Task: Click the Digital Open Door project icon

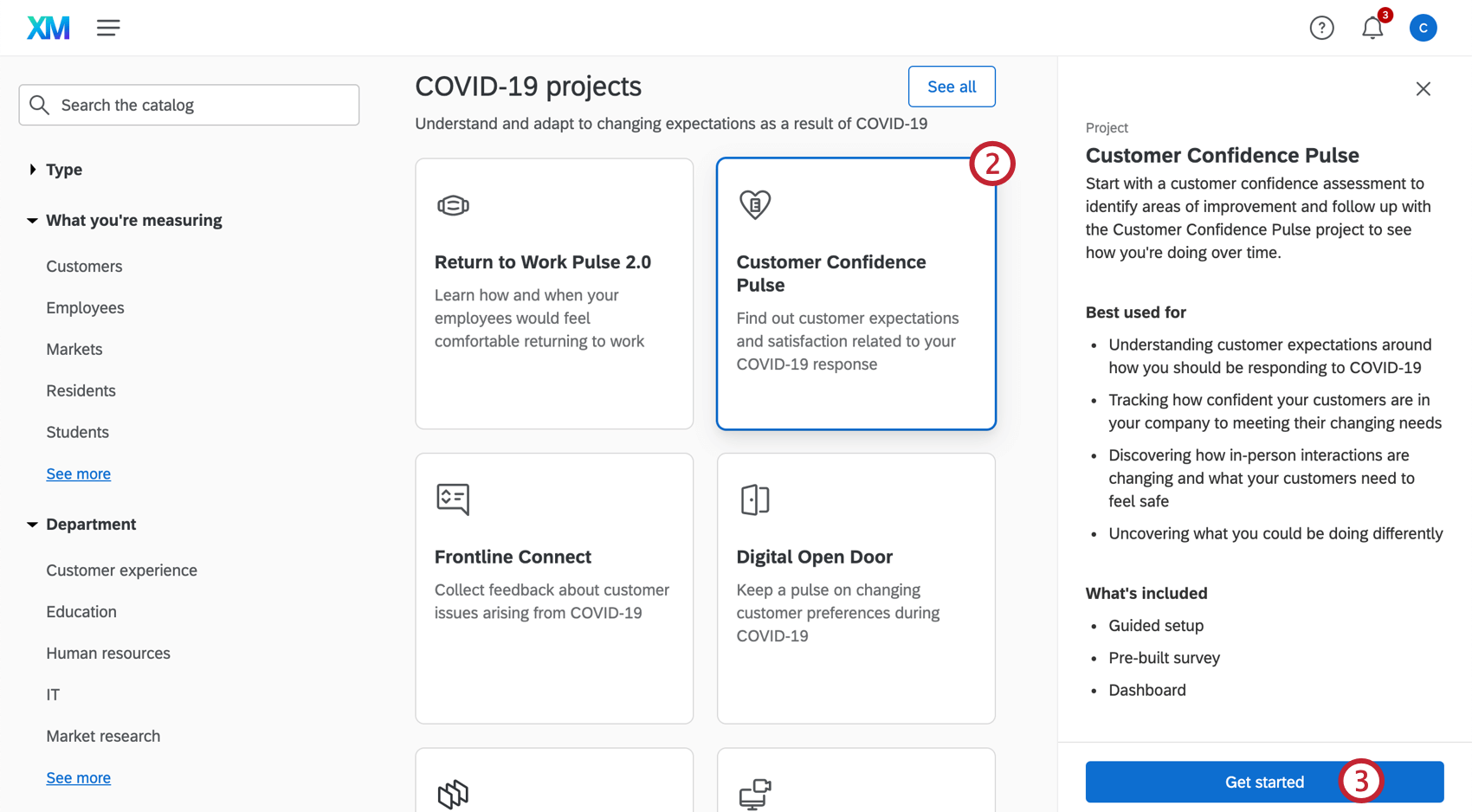Action: click(755, 499)
